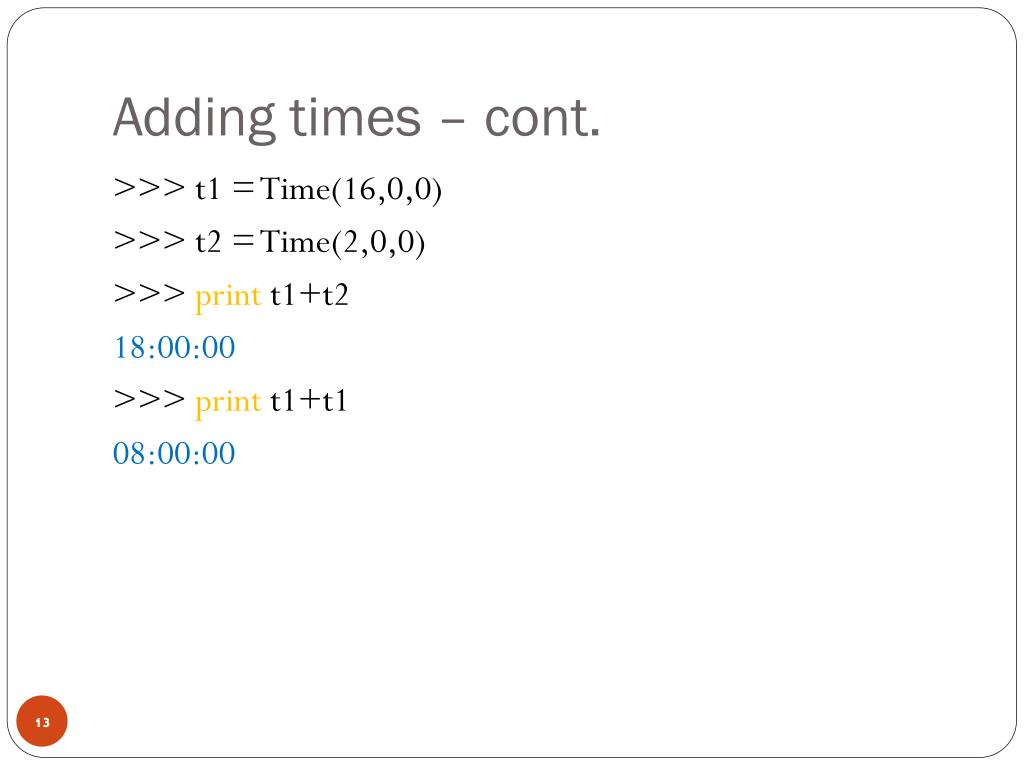This screenshot has height=768, width=1024.
Task: Click the 't1+t1' expression
Action: pos(308,400)
